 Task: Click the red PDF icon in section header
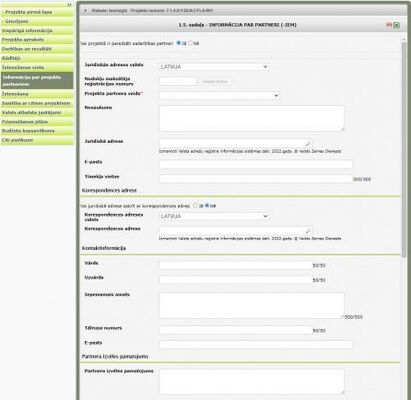point(389,25)
